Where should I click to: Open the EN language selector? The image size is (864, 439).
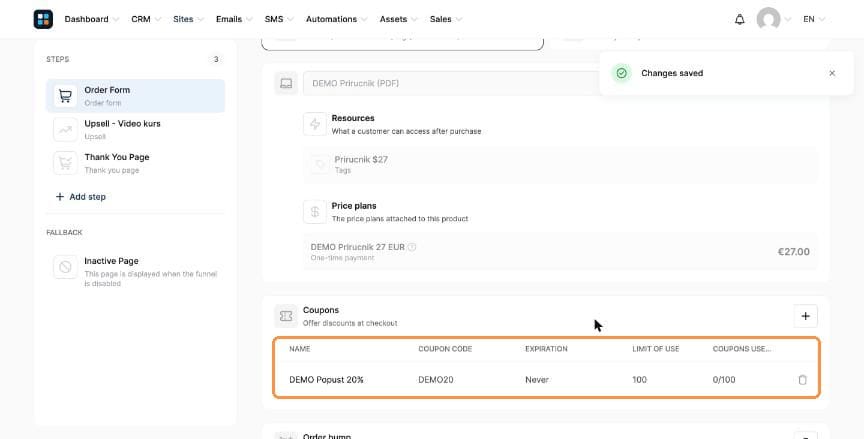pyautogui.click(x=814, y=19)
